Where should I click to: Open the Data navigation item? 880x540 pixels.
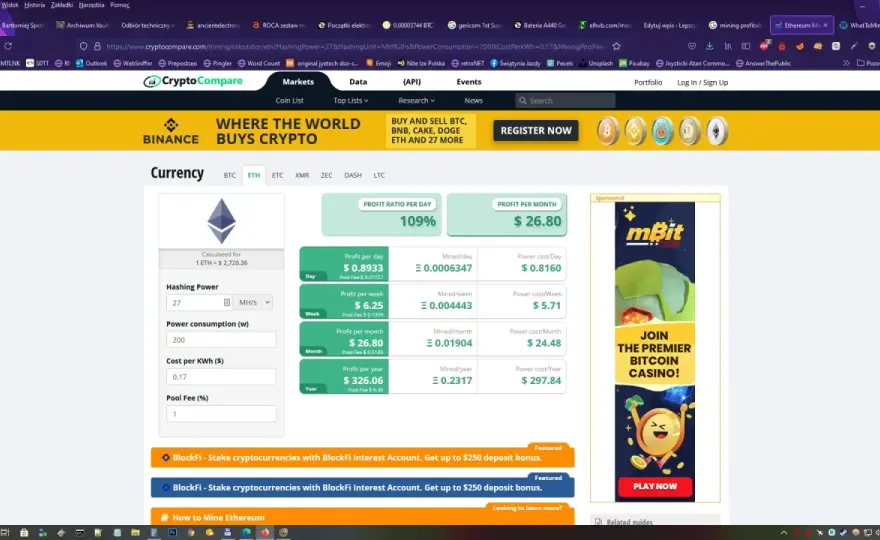[358, 82]
